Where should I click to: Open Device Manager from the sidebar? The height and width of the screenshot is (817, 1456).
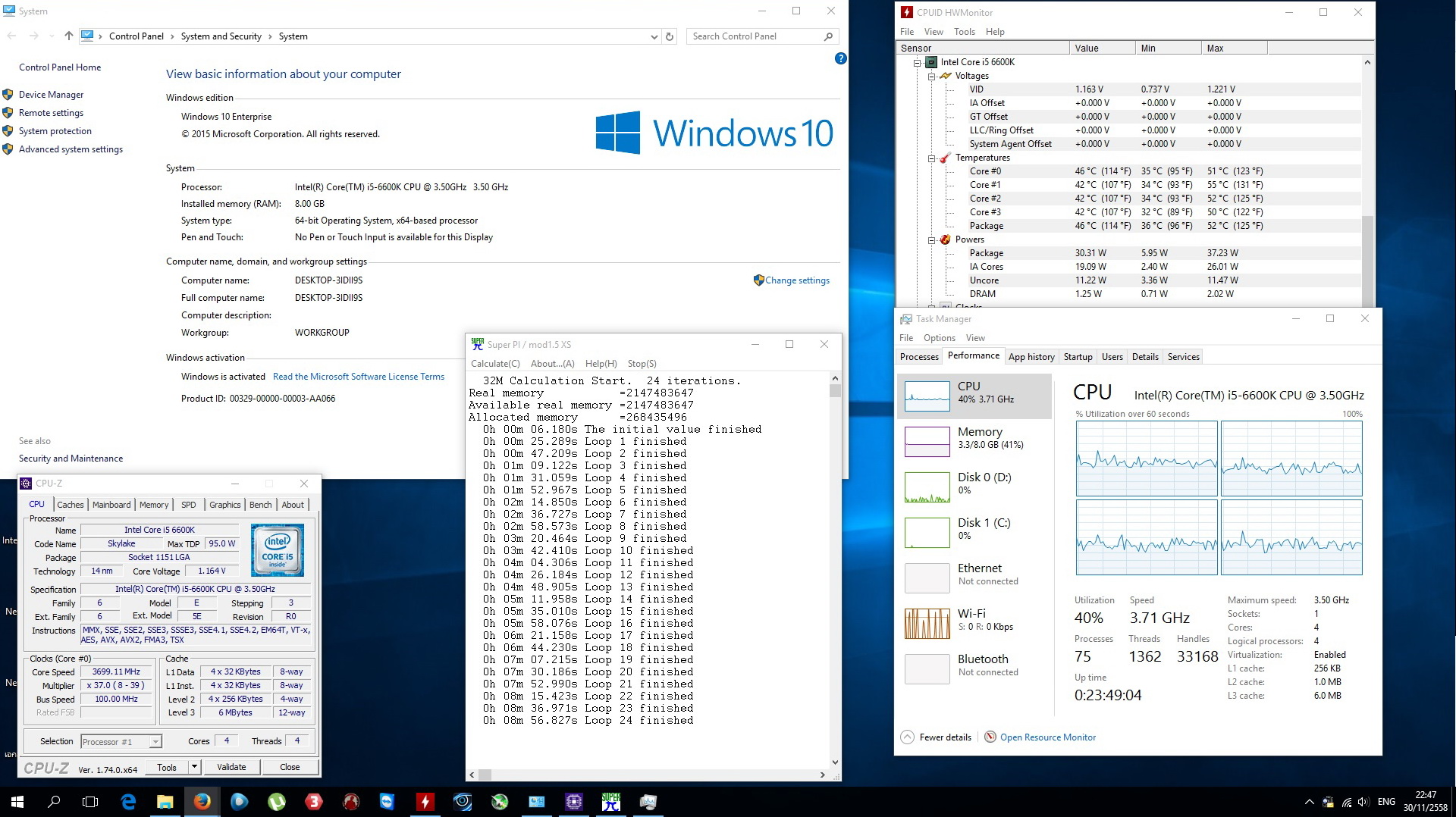pos(51,95)
